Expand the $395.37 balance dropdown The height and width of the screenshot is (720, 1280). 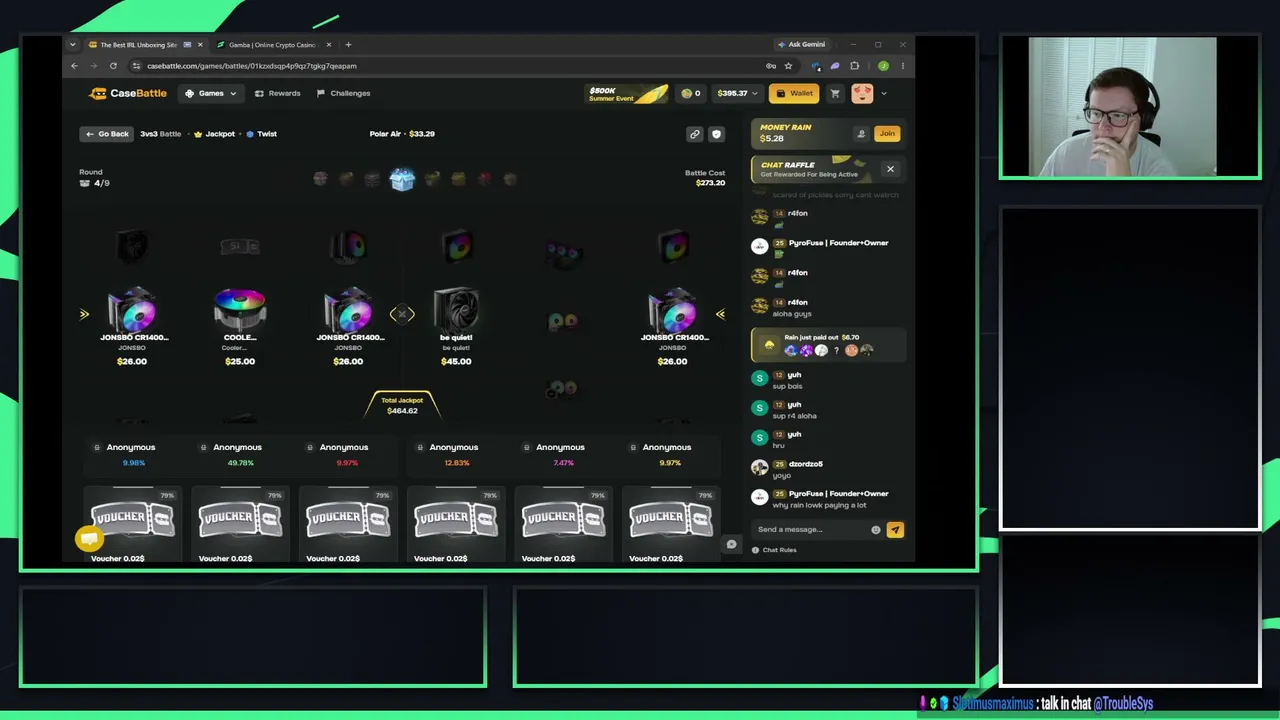737,93
